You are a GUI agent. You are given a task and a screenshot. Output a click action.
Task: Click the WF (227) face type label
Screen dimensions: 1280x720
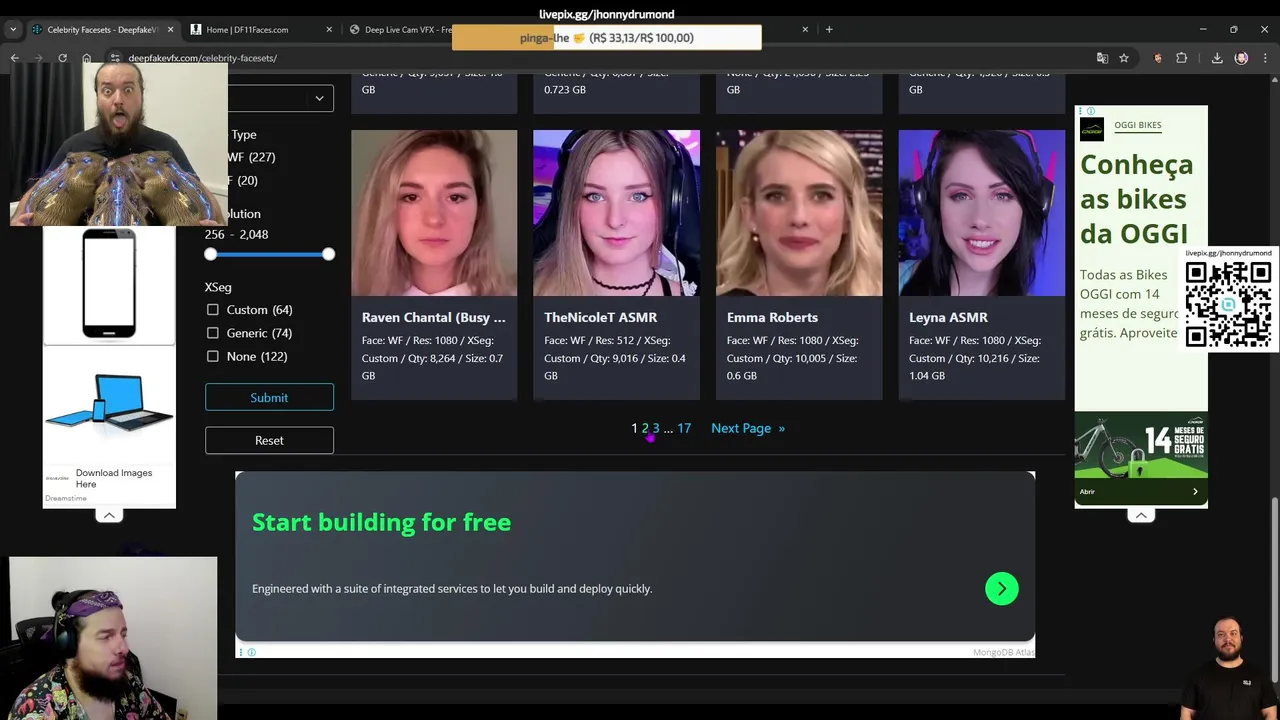pos(251,157)
